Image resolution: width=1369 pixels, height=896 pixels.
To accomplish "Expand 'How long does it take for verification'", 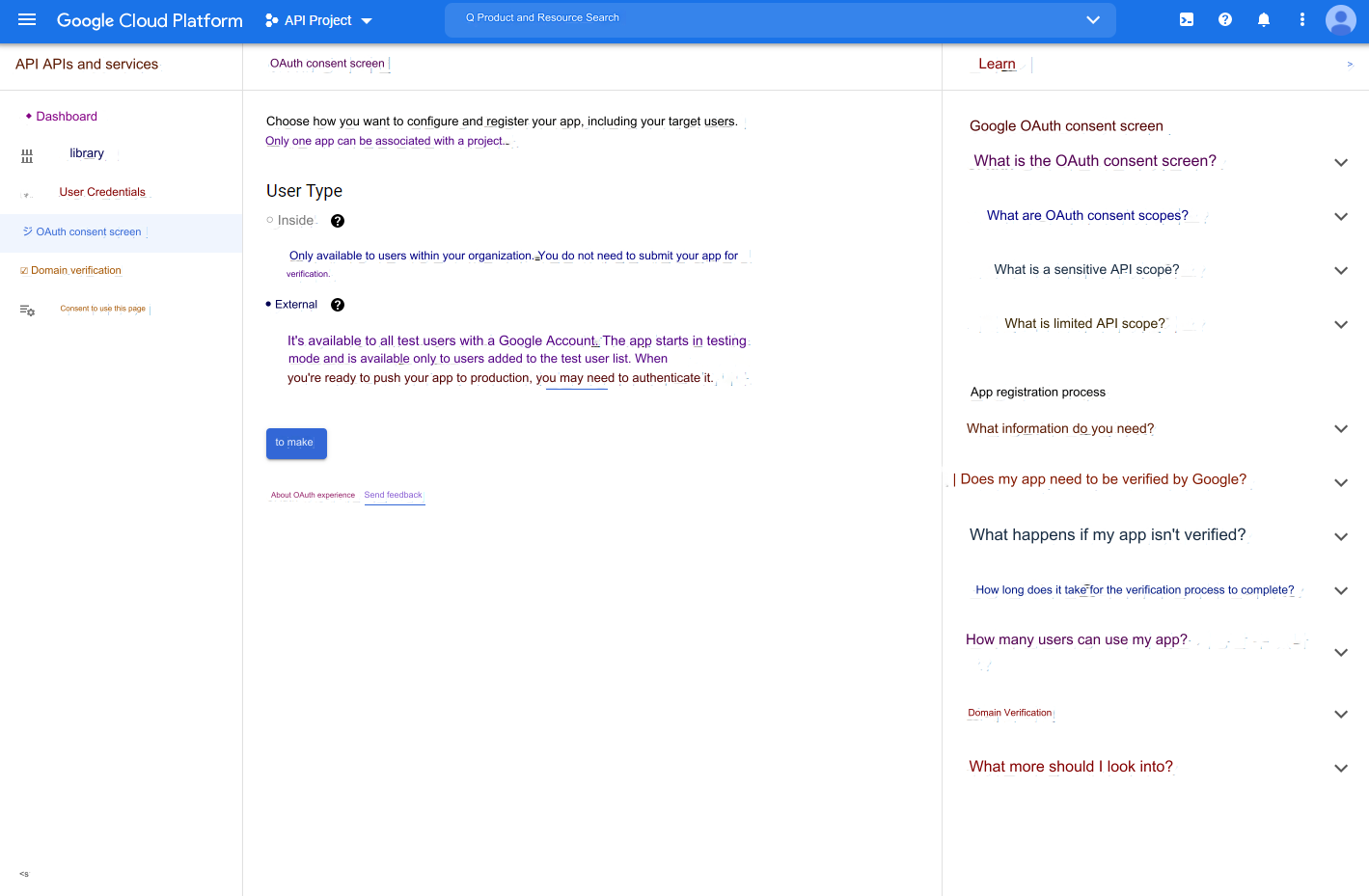I will coord(1341,590).
